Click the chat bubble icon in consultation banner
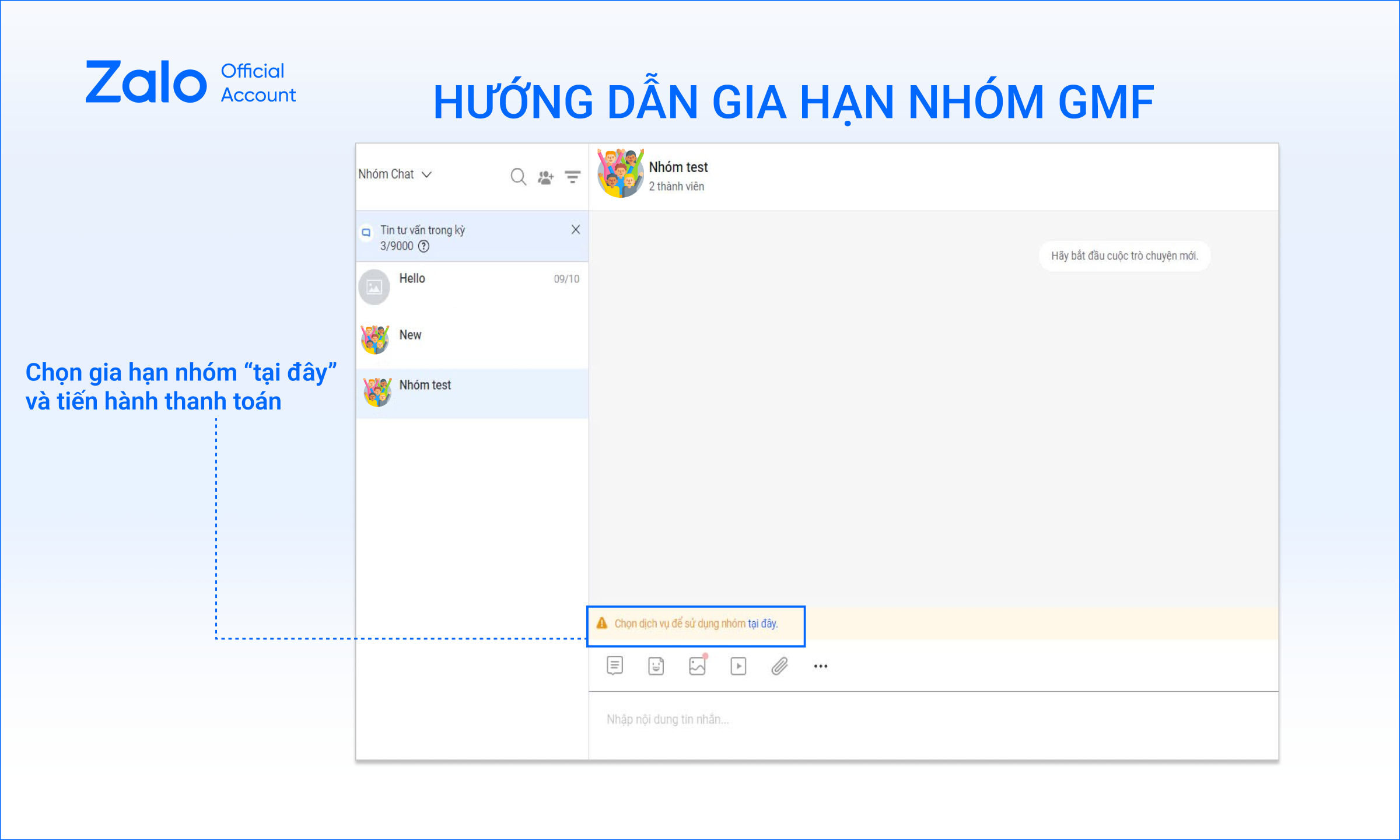1400x840 pixels. tap(366, 232)
